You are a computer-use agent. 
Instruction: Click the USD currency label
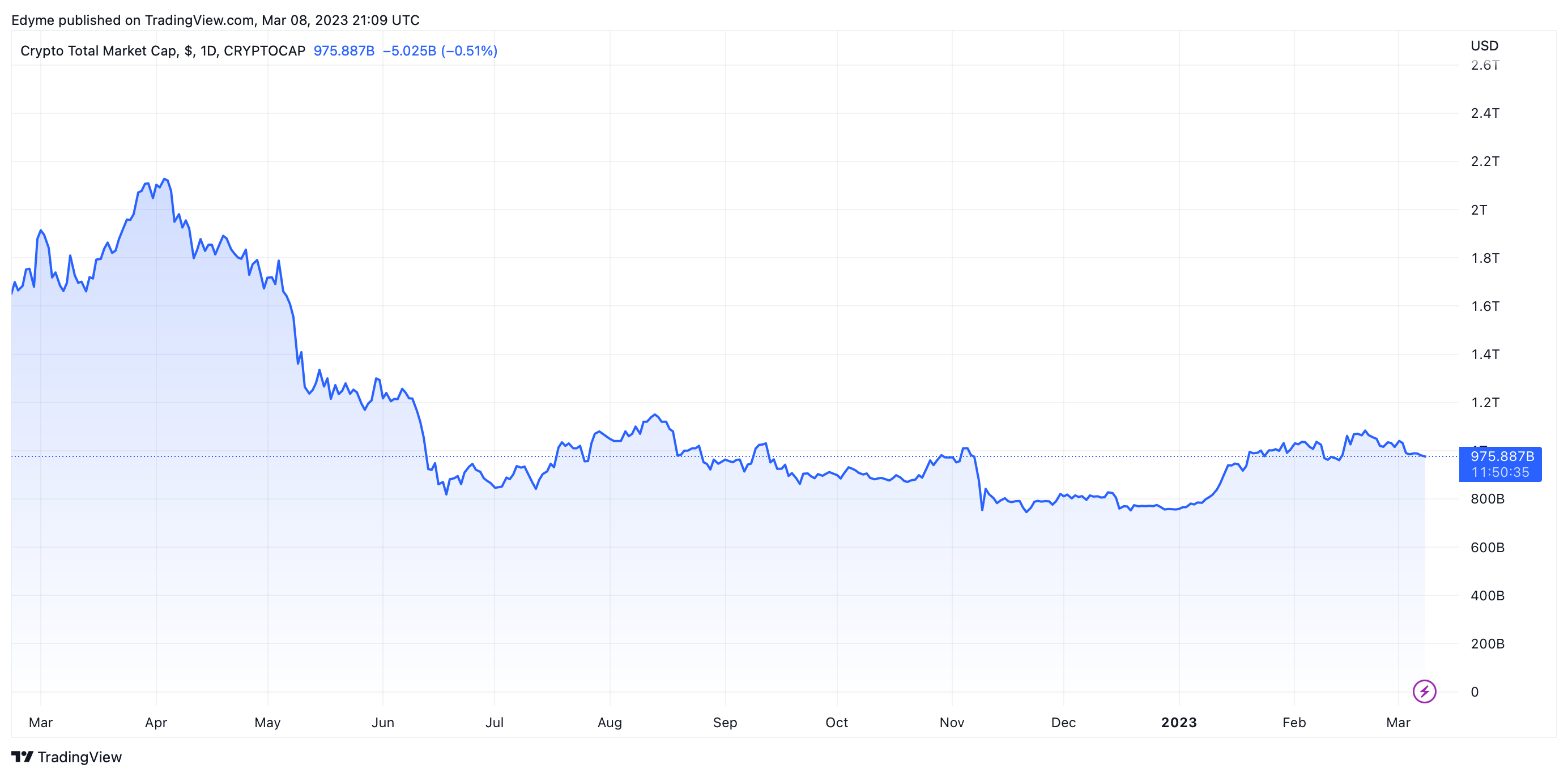[x=1484, y=46]
